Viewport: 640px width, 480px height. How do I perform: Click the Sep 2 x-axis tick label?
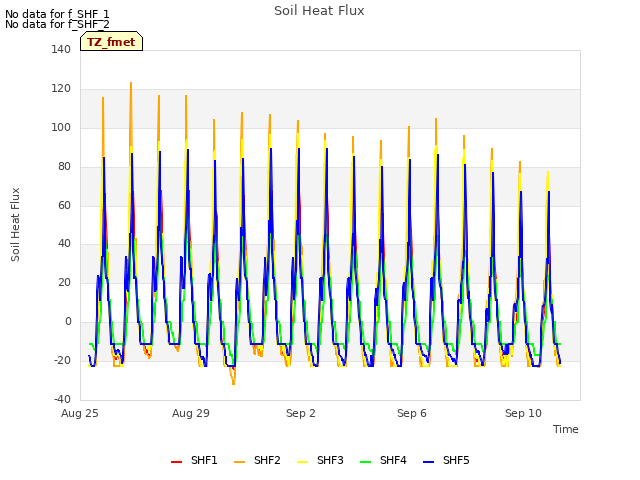pos(301,413)
